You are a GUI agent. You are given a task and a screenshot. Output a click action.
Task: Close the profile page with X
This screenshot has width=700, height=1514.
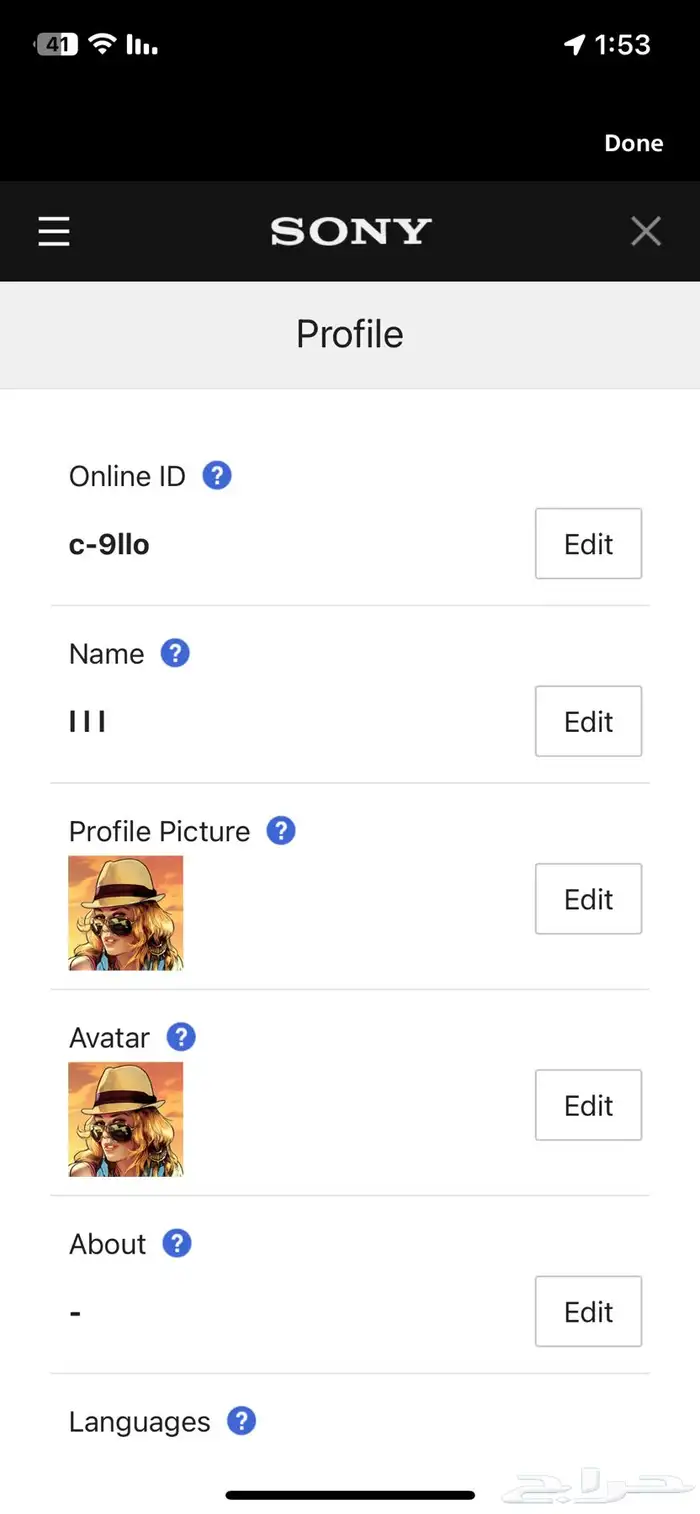point(646,231)
